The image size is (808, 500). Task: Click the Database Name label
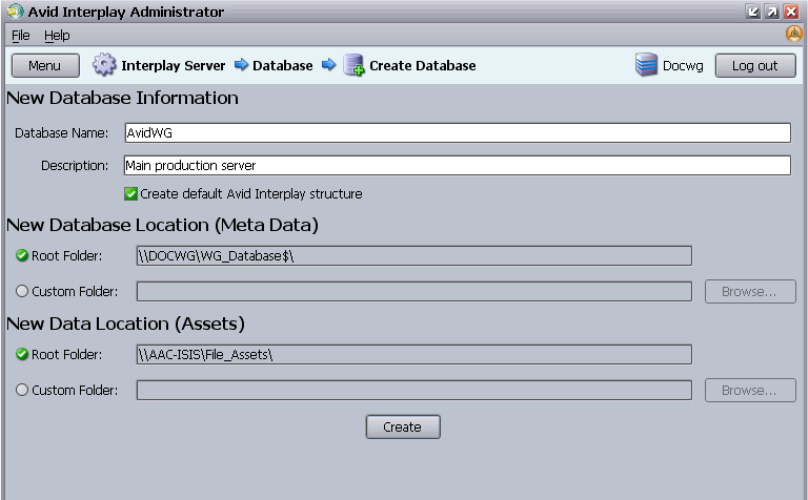click(x=61, y=133)
